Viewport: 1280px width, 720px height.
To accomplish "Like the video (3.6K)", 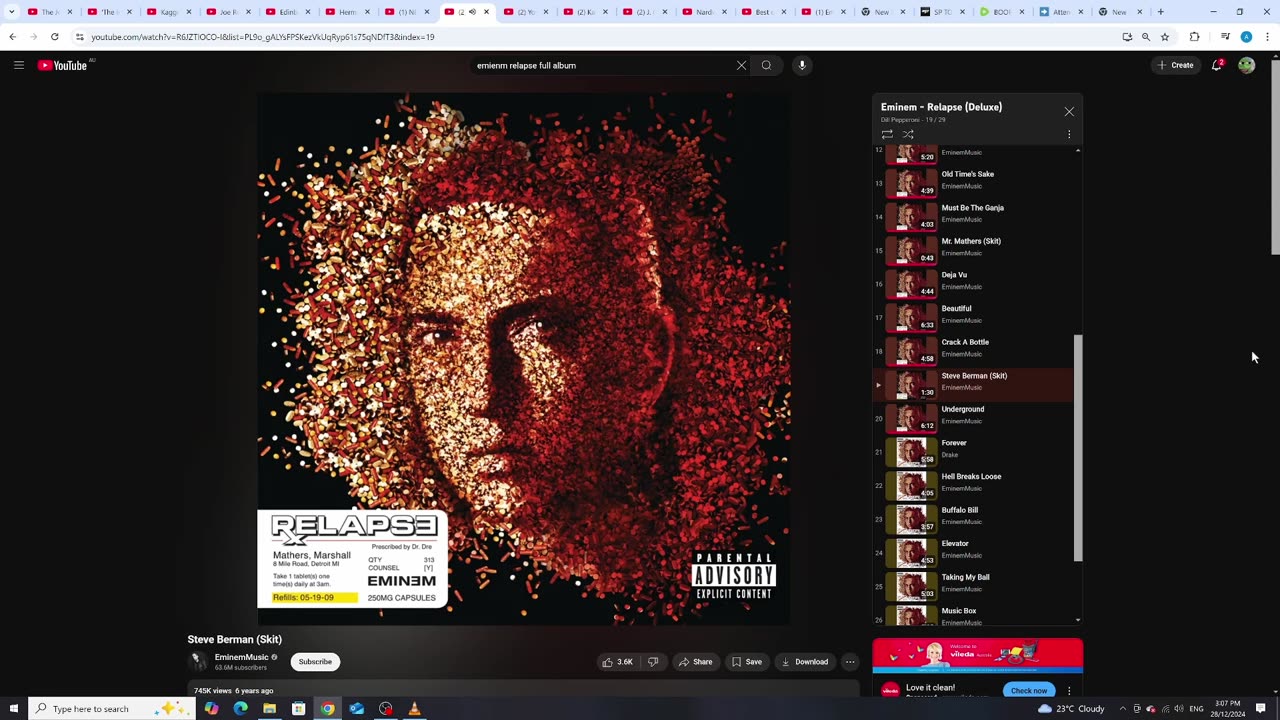I will click(x=618, y=661).
